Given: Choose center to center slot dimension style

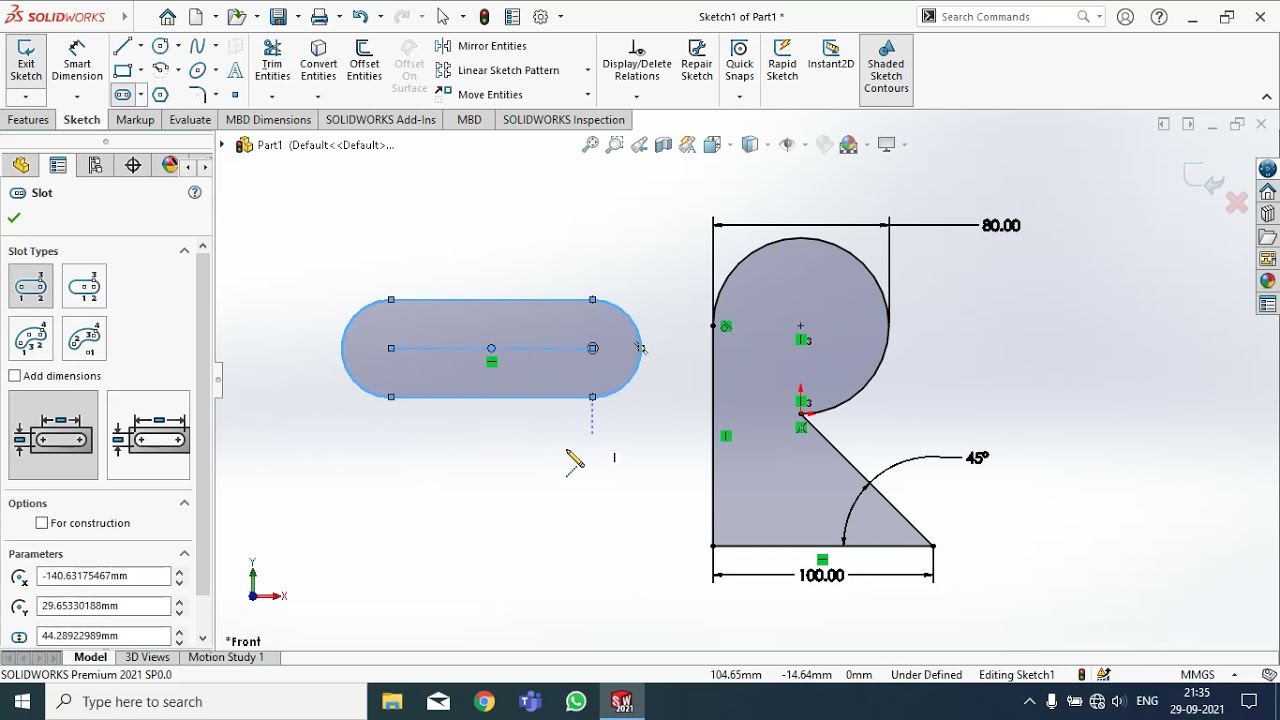Looking at the screenshot, I should tap(53, 435).
